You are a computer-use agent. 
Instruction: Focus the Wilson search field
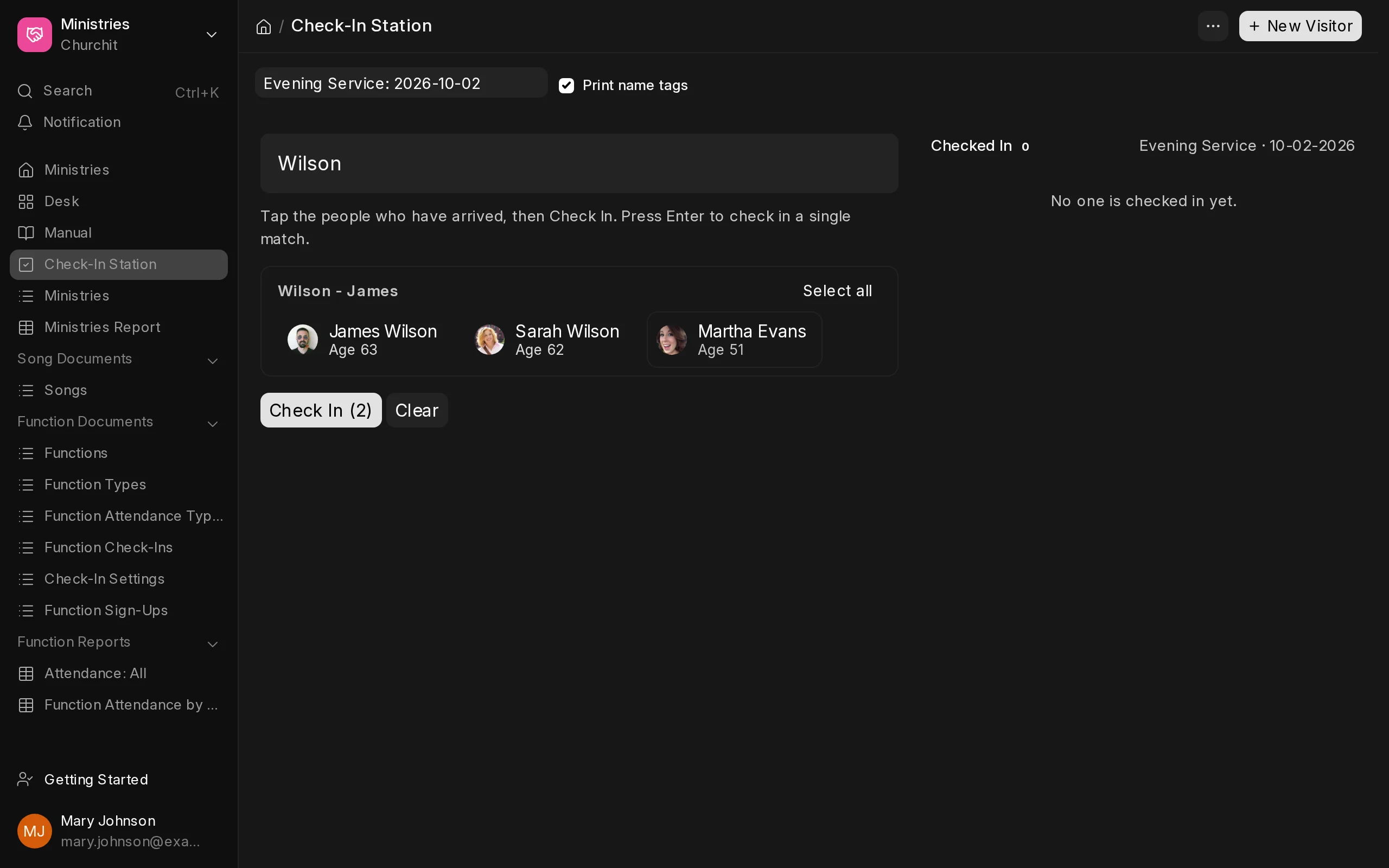tap(579, 164)
